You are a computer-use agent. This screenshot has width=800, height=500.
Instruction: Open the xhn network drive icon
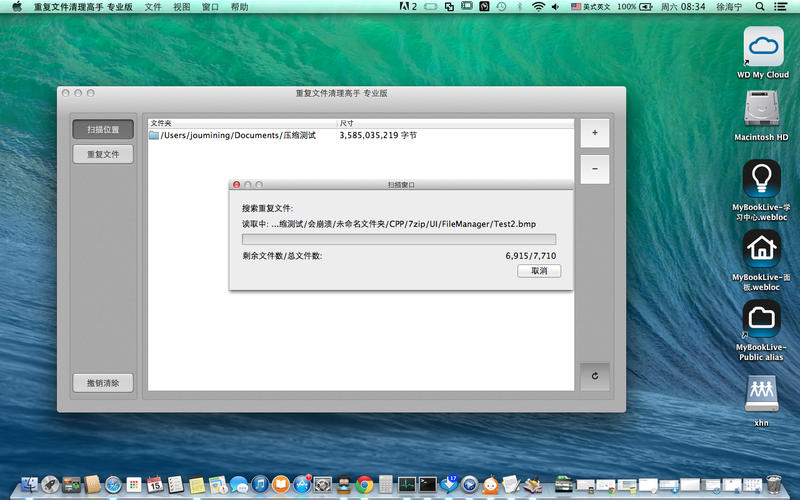click(x=762, y=393)
